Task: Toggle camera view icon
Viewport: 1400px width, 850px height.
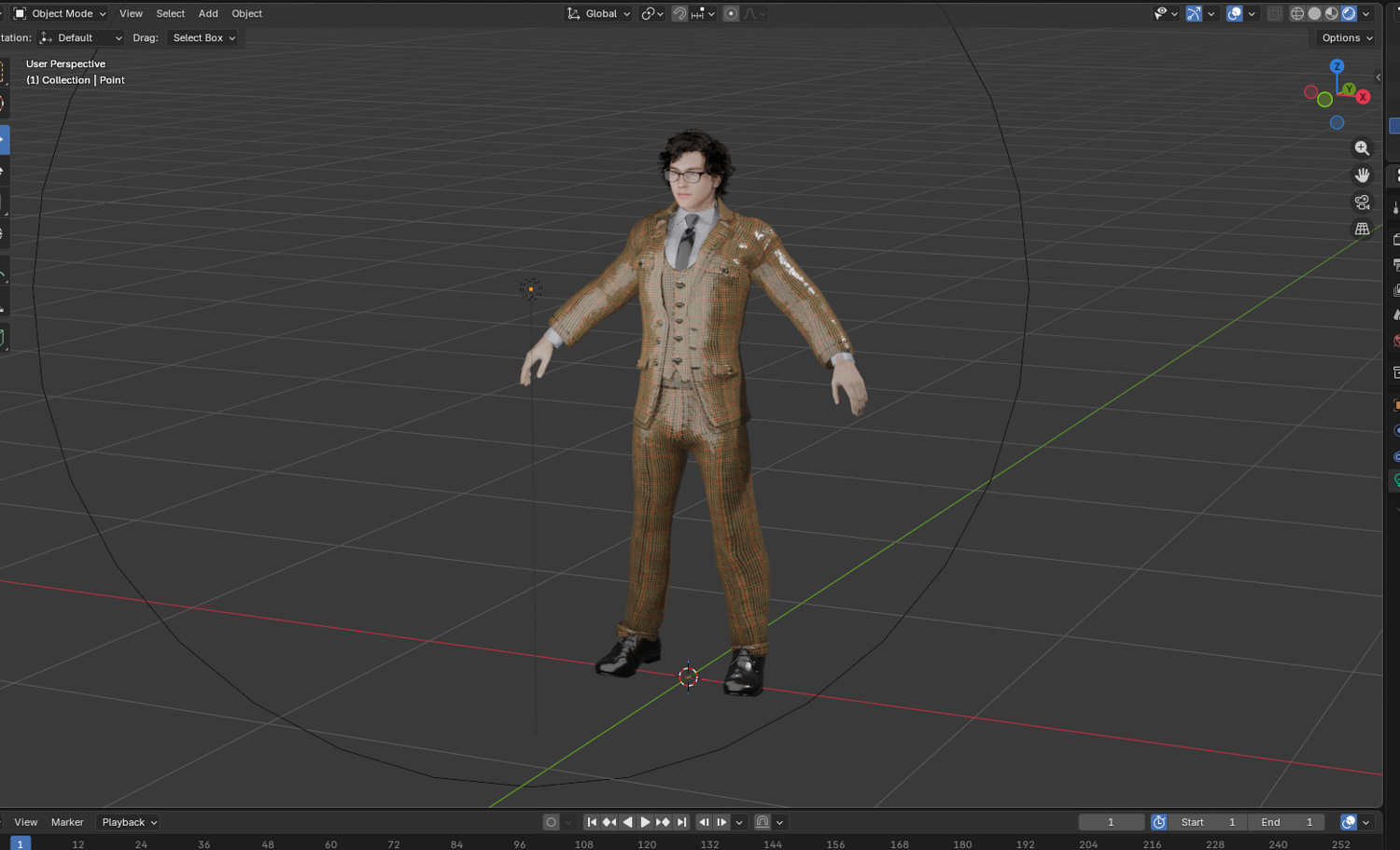Action: pos(1362,202)
